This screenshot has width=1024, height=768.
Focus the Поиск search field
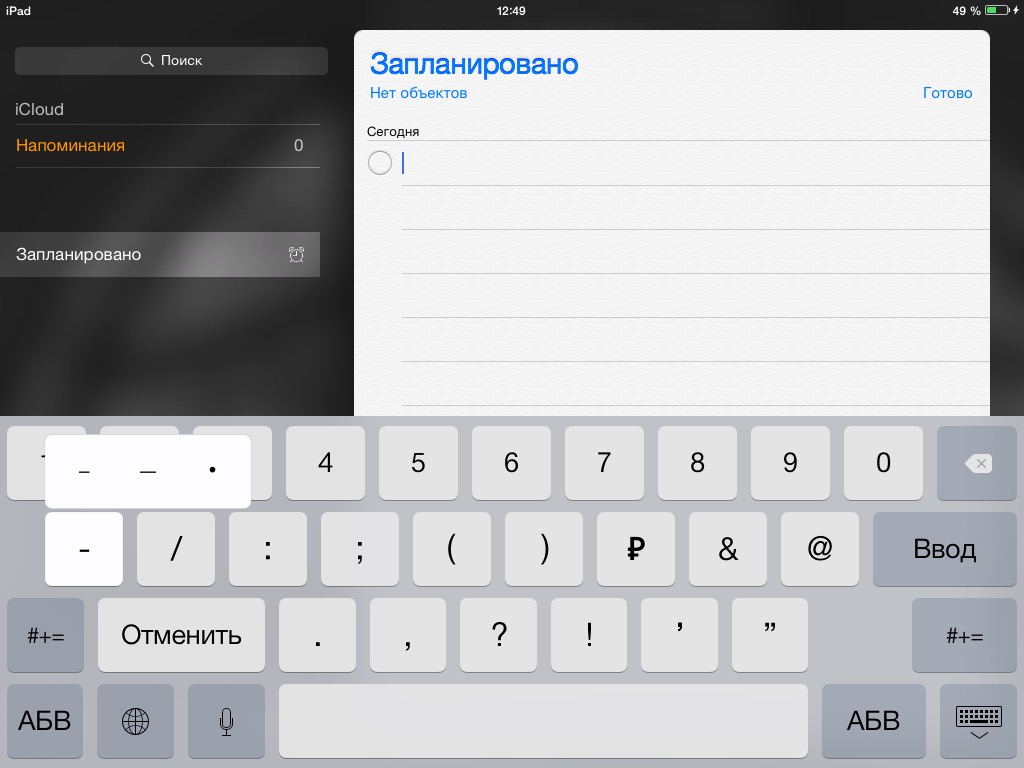171,61
